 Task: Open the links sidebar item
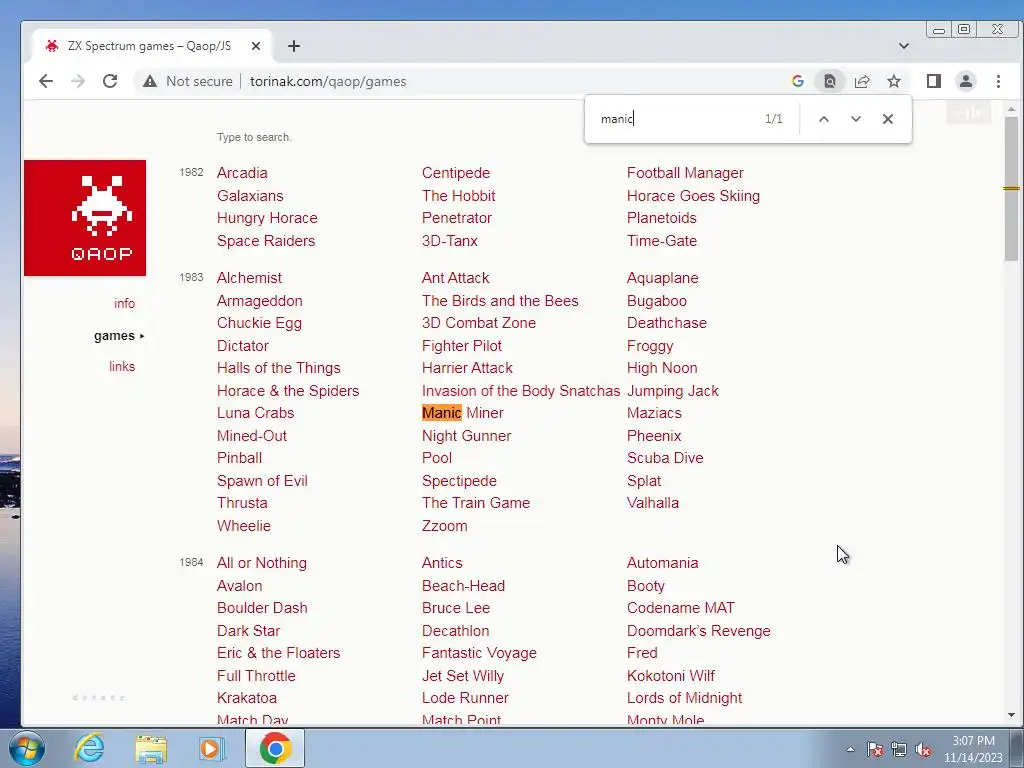tap(122, 366)
